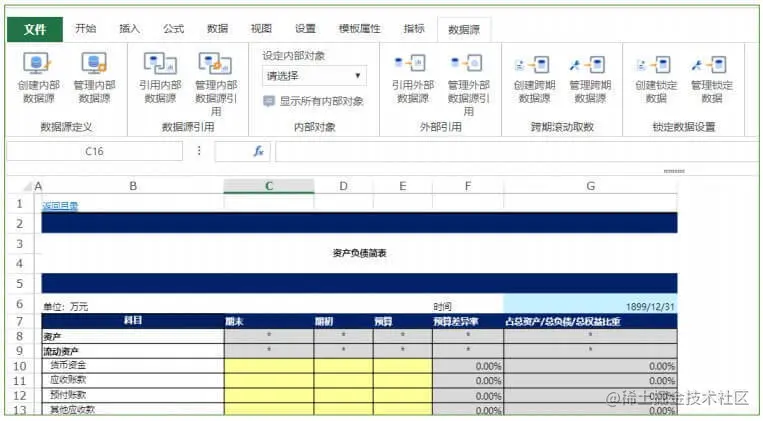
Task: Click the select-all corner triangle
Action: (x=28, y=186)
